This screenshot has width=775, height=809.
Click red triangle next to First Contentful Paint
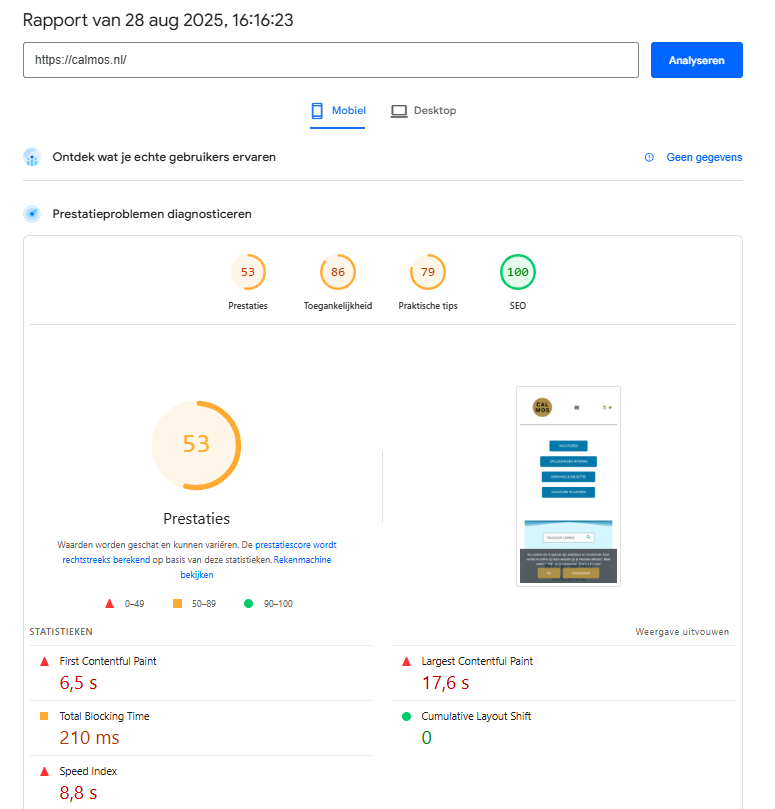pos(44,662)
